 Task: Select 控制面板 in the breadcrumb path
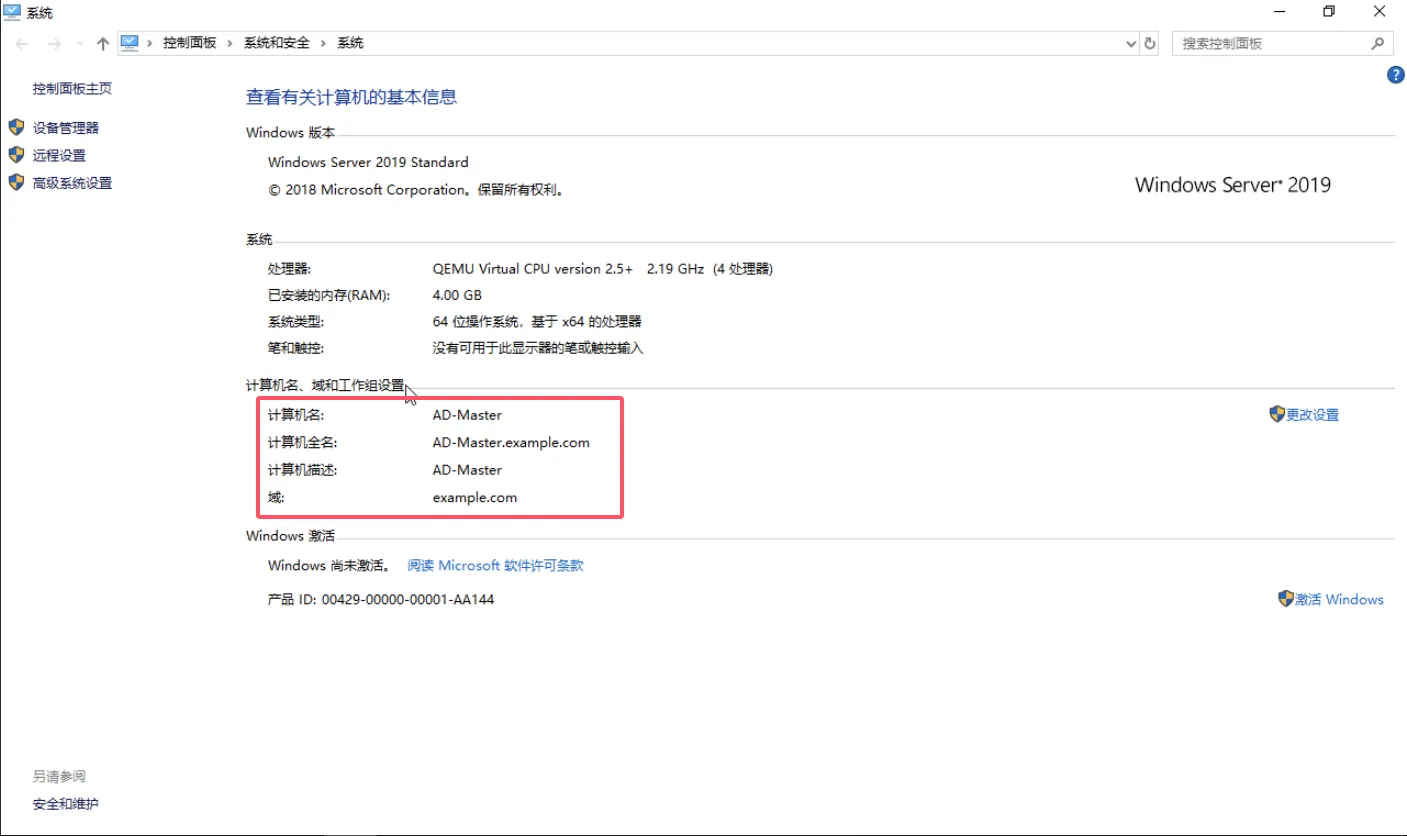click(189, 43)
